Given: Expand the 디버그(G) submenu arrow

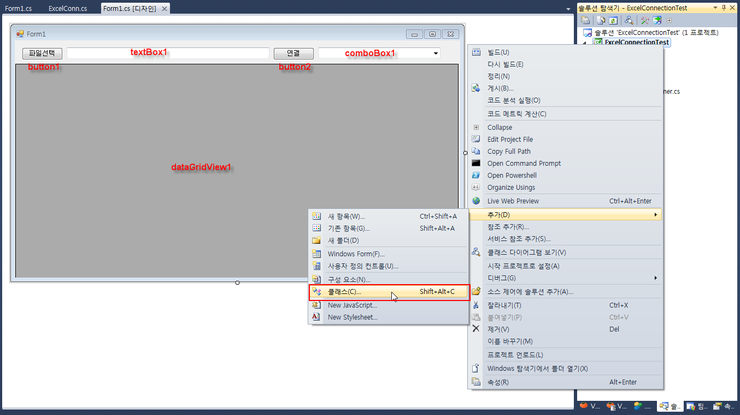Looking at the screenshot, I should [655, 278].
